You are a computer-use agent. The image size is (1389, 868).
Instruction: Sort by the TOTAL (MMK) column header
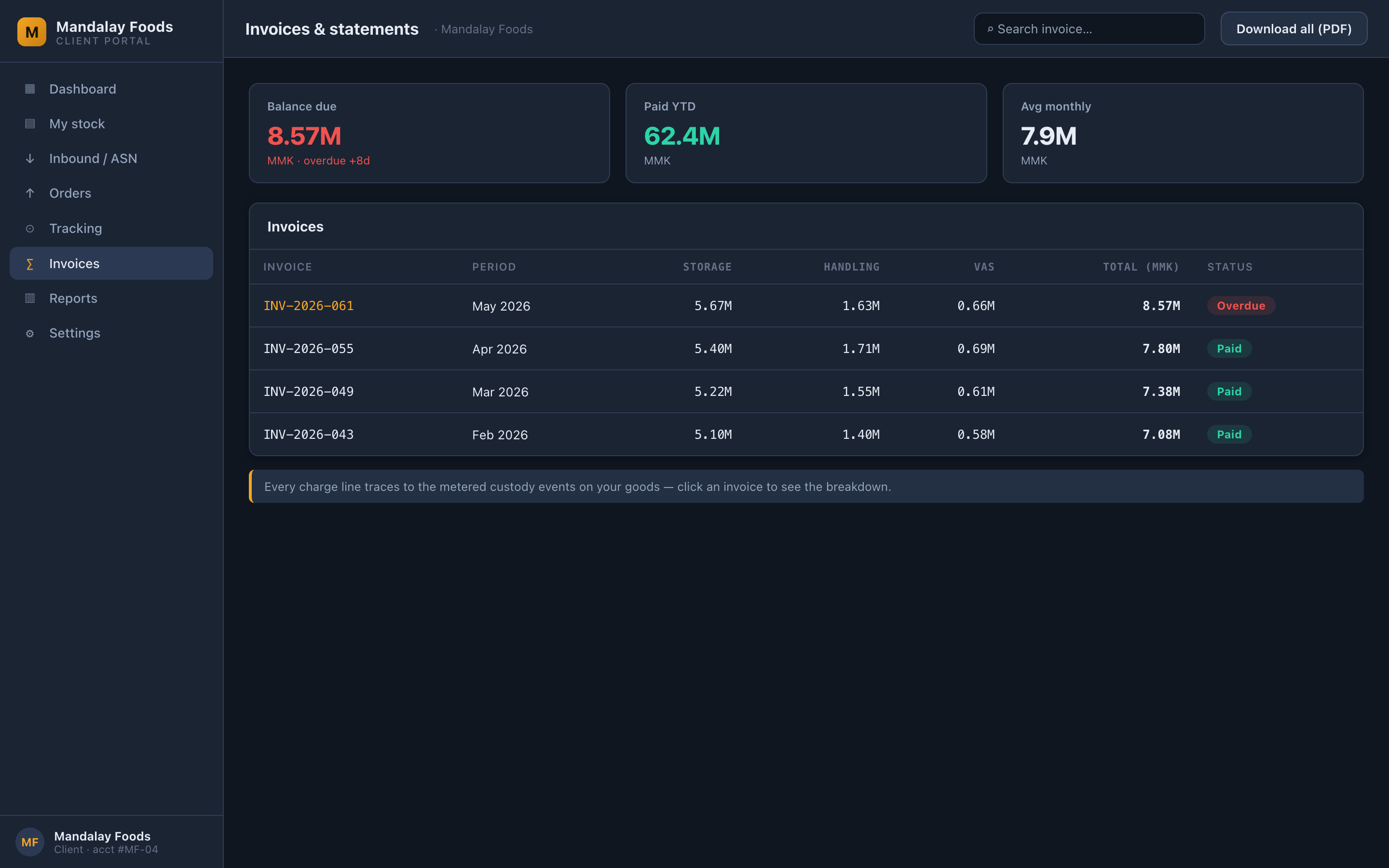(x=1141, y=267)
